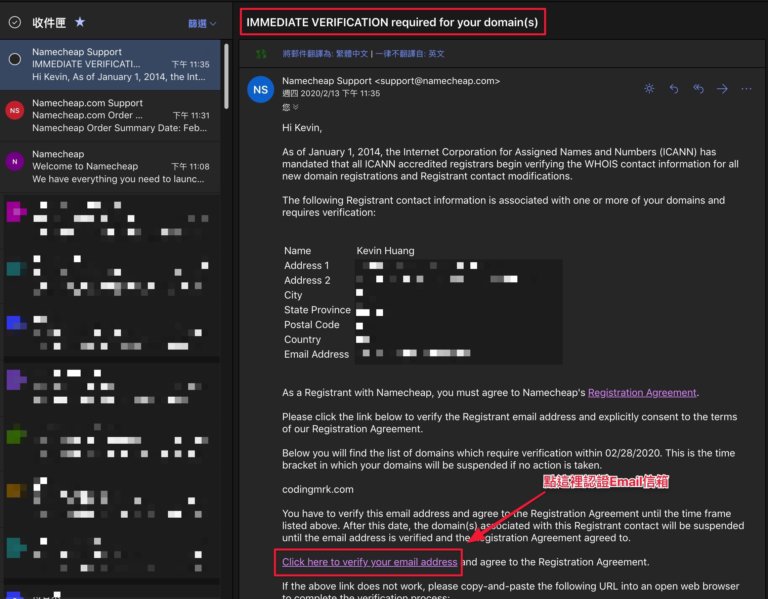Open the Registration Agreement link

point(642,392)
